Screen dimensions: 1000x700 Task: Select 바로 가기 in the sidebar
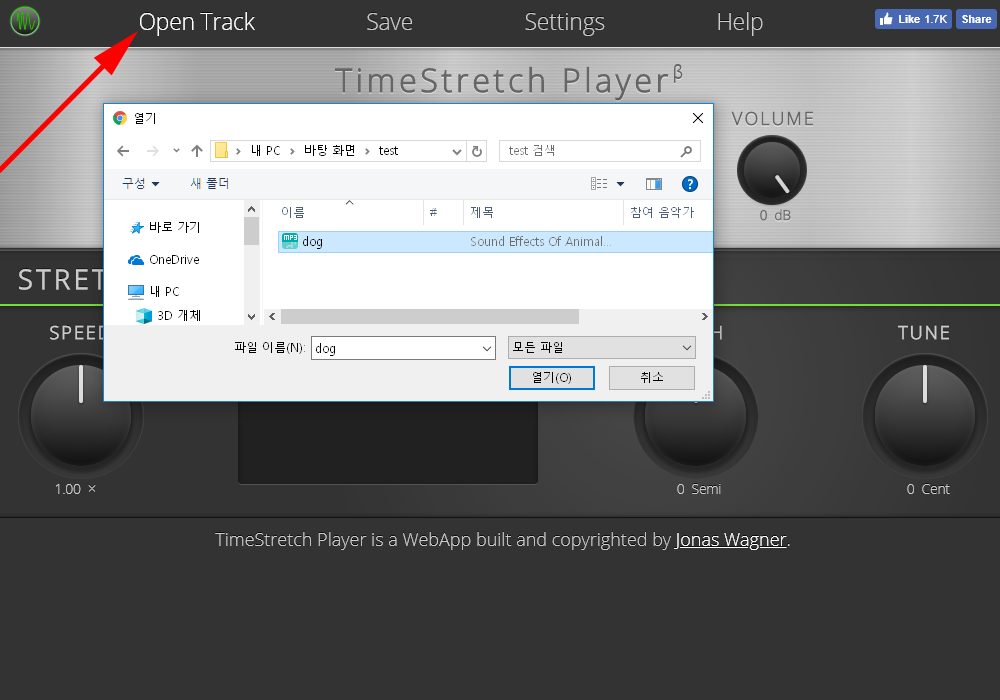click(166, 227)
